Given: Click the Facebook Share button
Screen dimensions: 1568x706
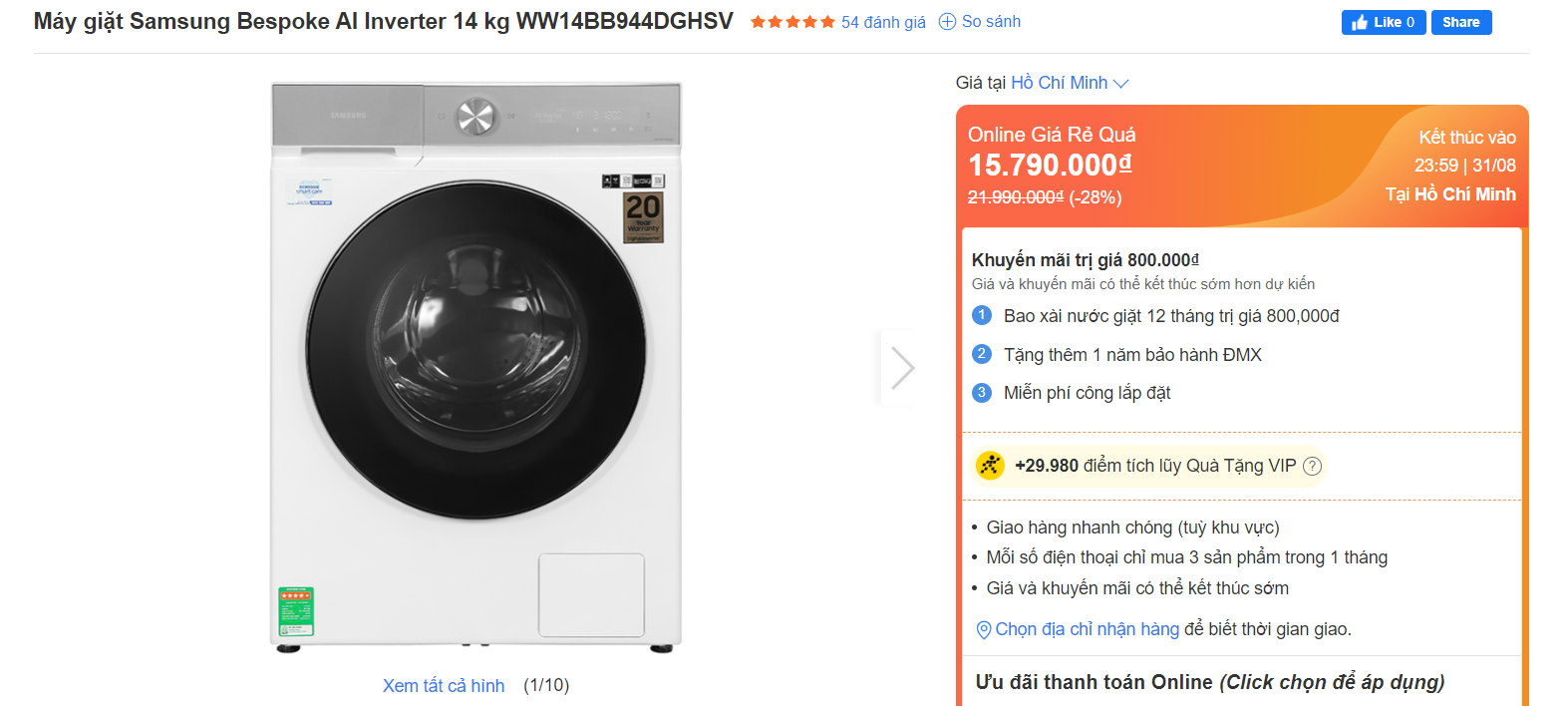Looking at the screenshot, I should tap(1460, 22).
